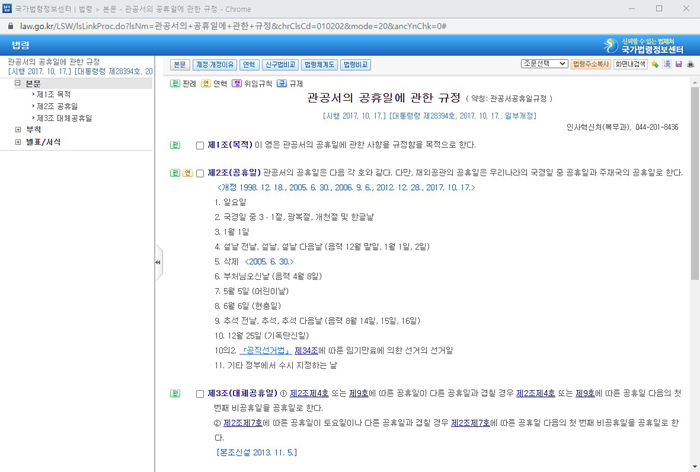Image resolution: width=700 pixels, height=472 pixels.
Task: Expand the 부칙 tree node
Action: [x=18, y=129]
